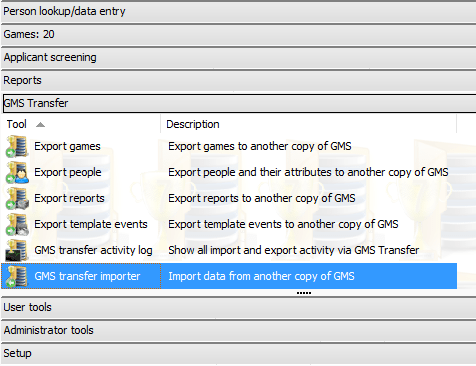The image size is (476, 366).
Task: Select the GMS transfer activity log name
Action: point(93,250)
